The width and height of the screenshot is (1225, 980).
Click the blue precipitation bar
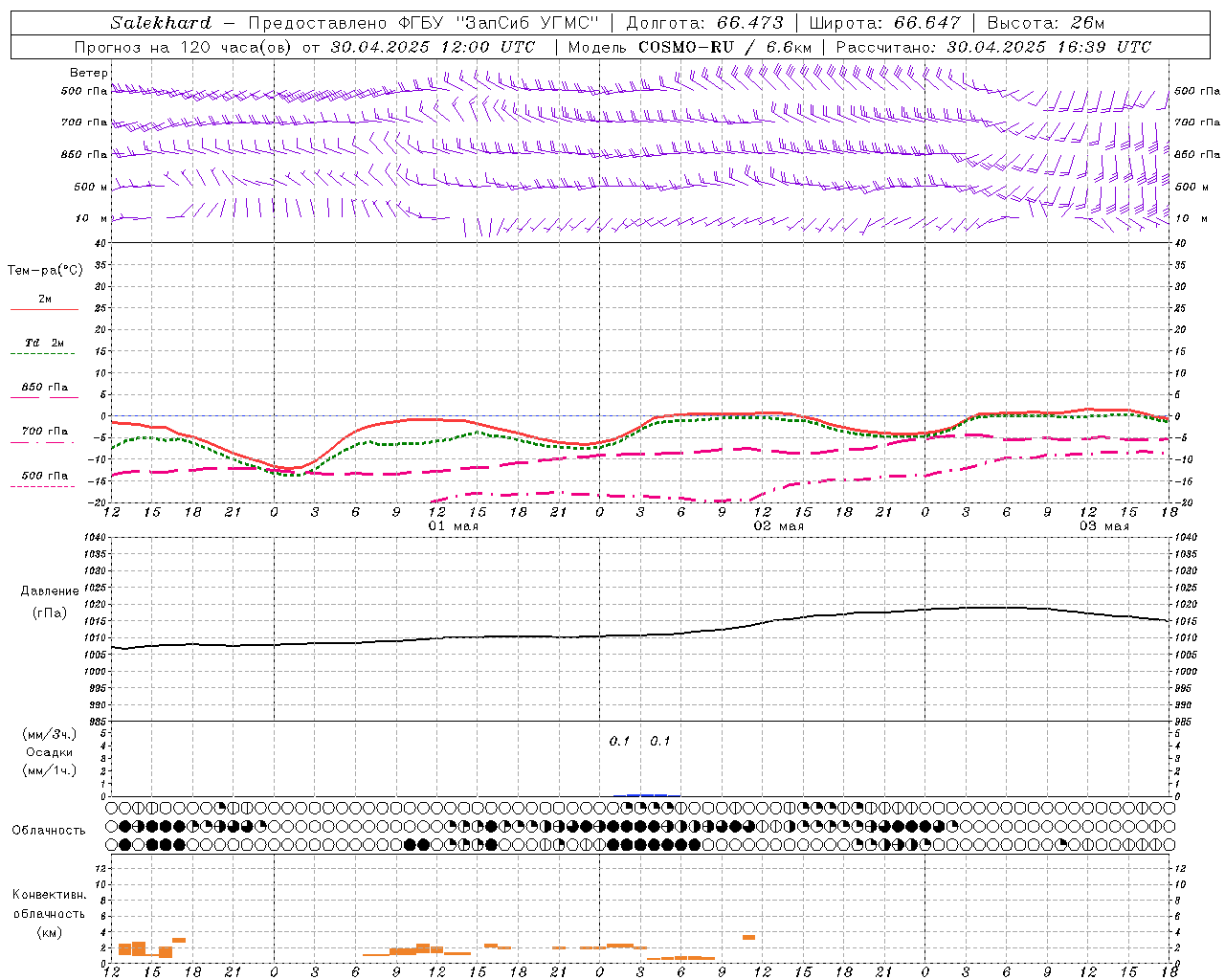(x=647, y=794)
